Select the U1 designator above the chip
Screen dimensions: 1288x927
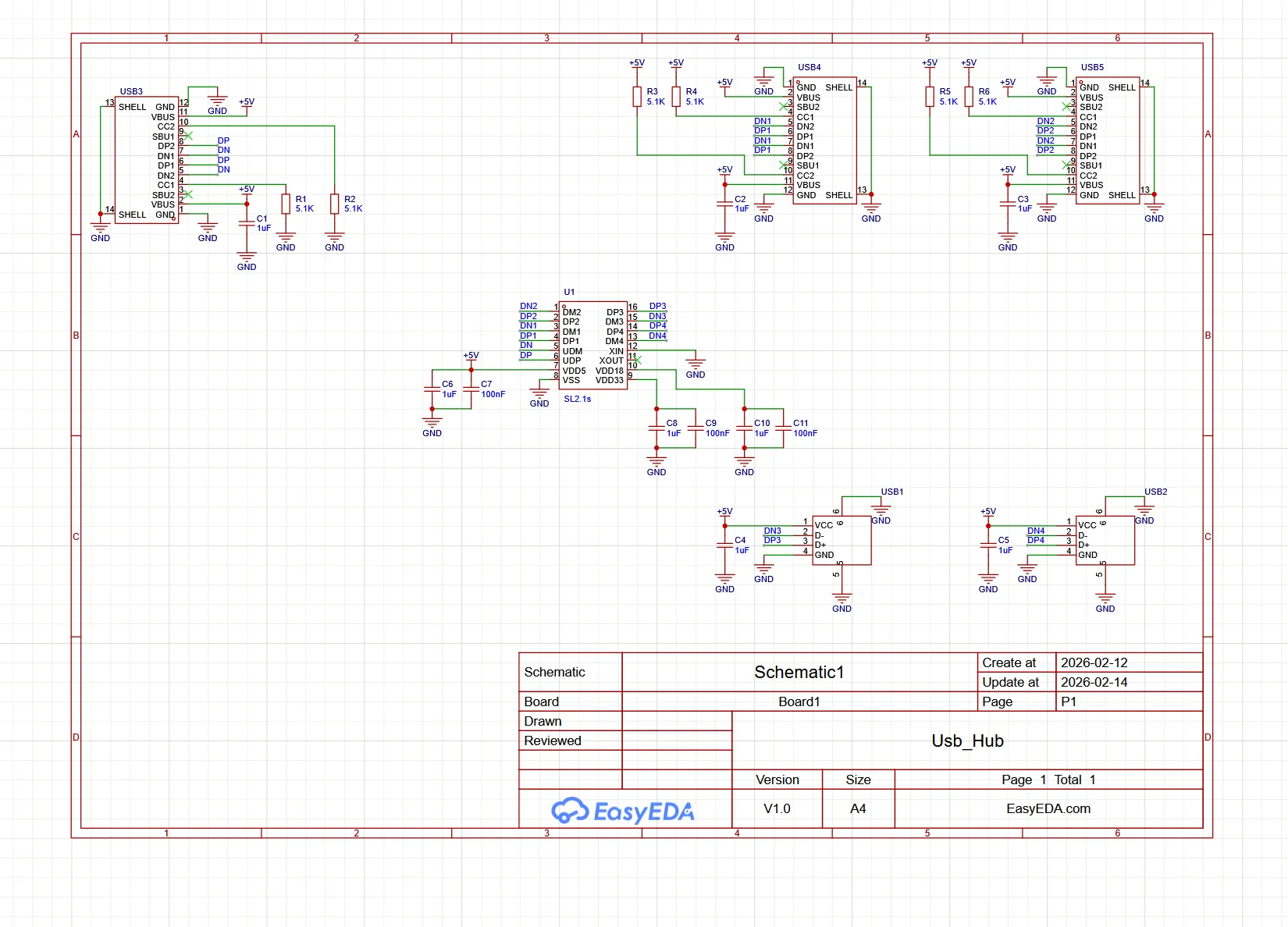569,292
